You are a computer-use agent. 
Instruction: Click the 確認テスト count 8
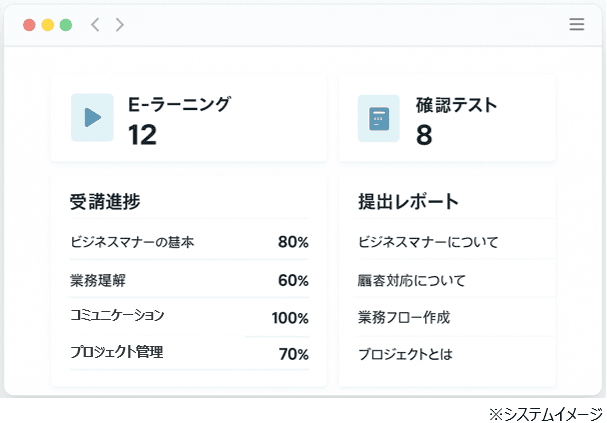[x=424, y=135]
